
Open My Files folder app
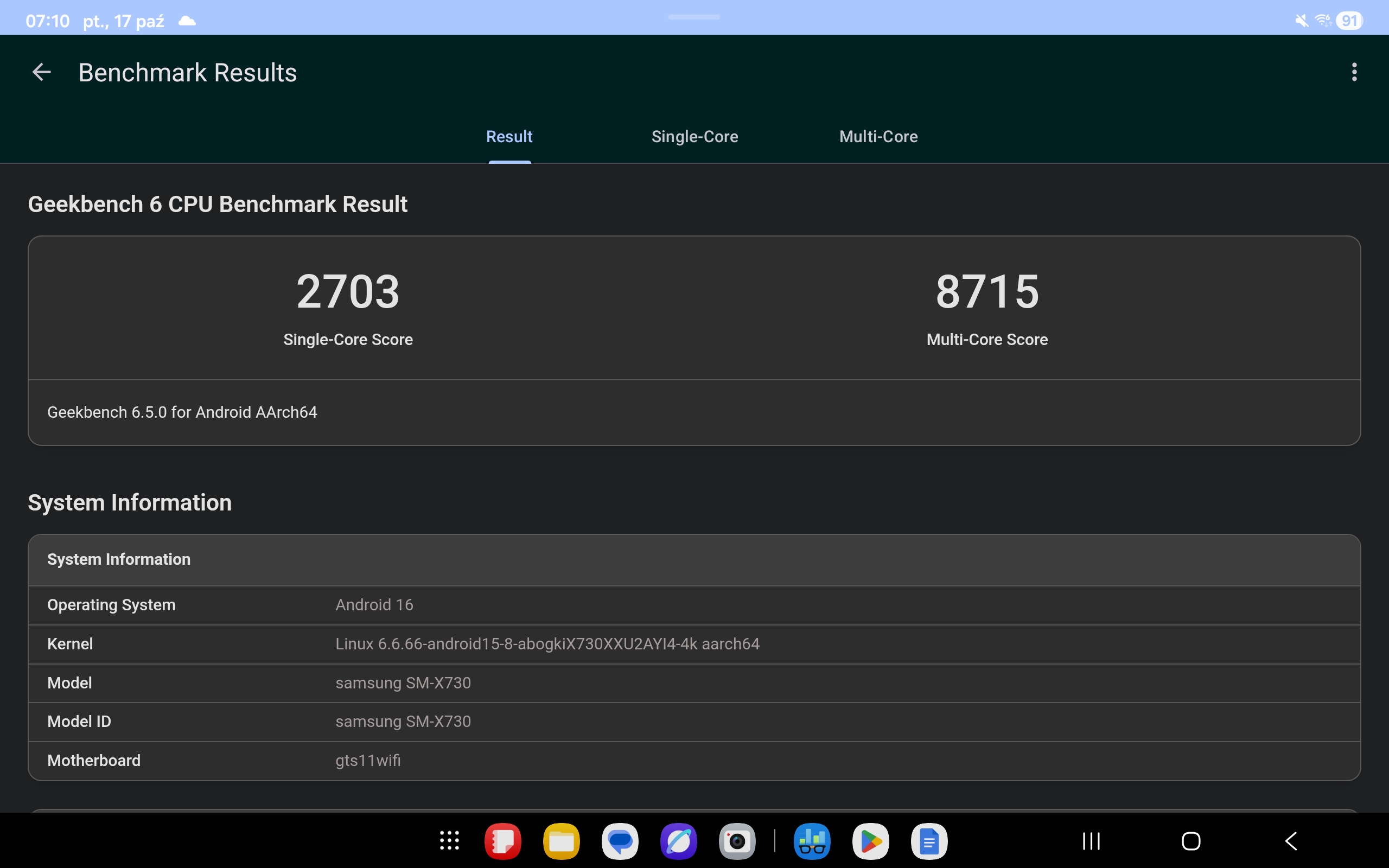(x=562, y=841)
